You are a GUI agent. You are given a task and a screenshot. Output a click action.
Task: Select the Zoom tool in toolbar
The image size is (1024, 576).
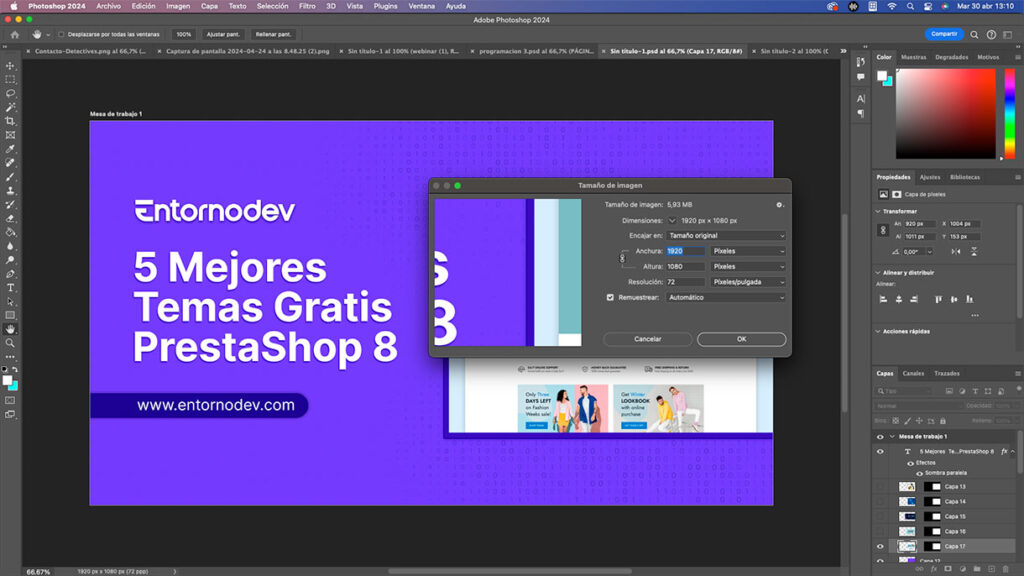10,343
